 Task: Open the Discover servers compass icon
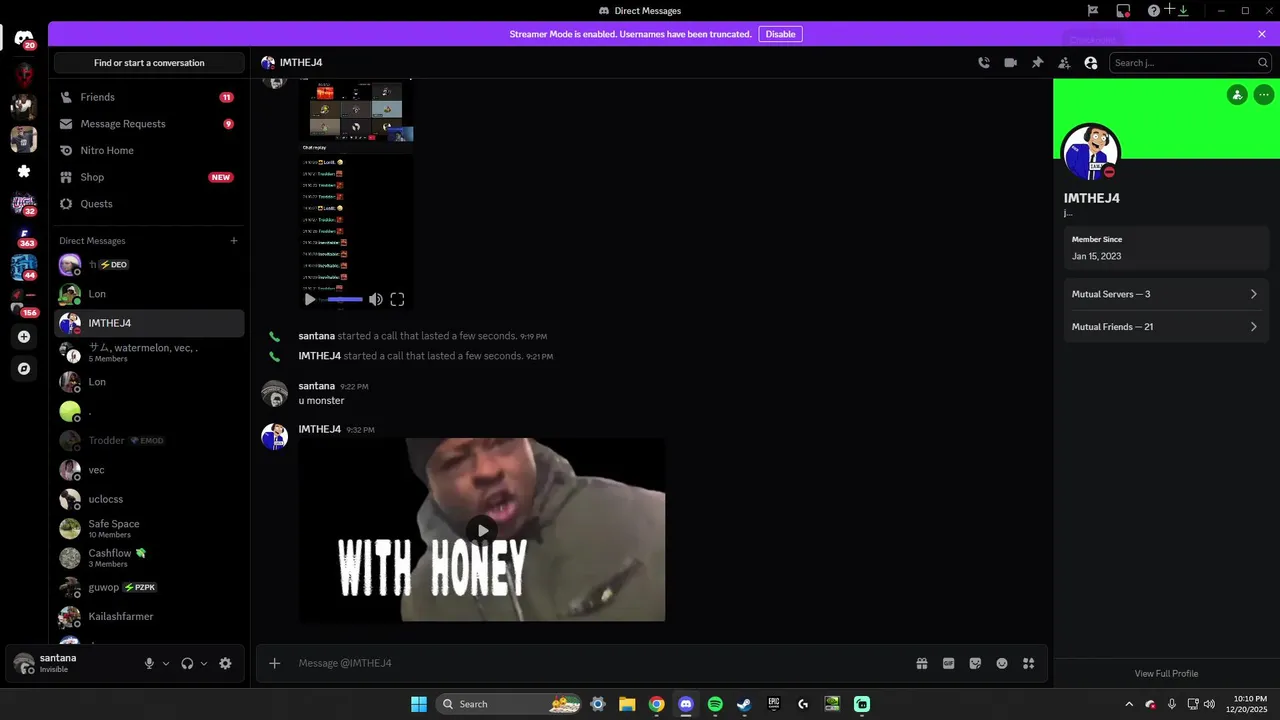(x=24, y=368)
